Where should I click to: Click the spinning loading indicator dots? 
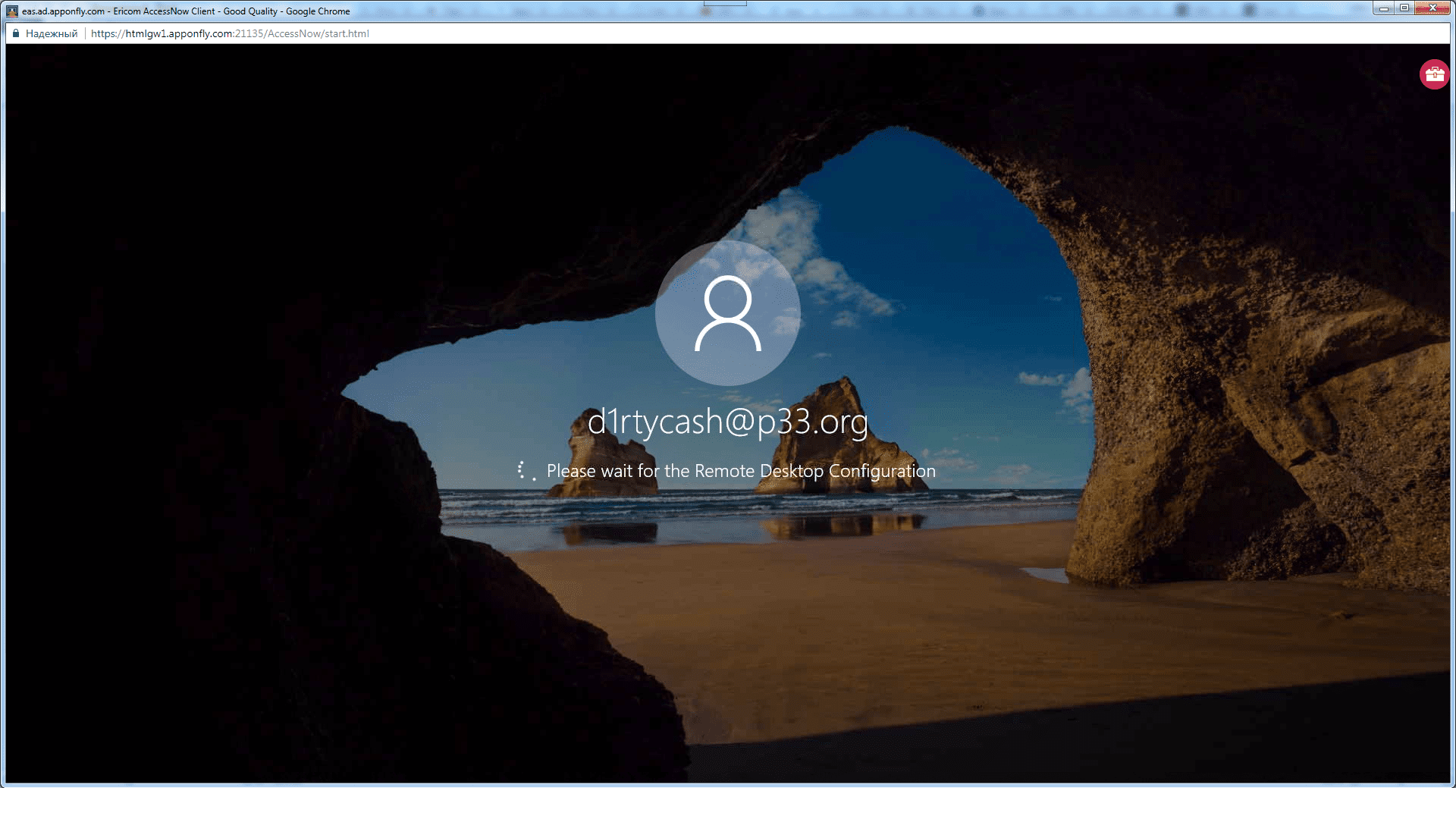coord(526,471)
